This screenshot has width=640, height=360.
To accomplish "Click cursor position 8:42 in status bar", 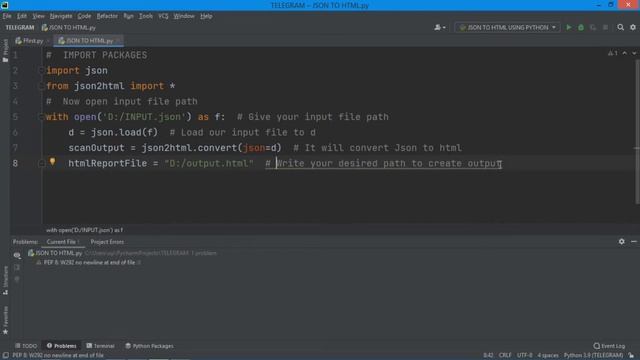I will pyautogui.click(x=488, y=356).
